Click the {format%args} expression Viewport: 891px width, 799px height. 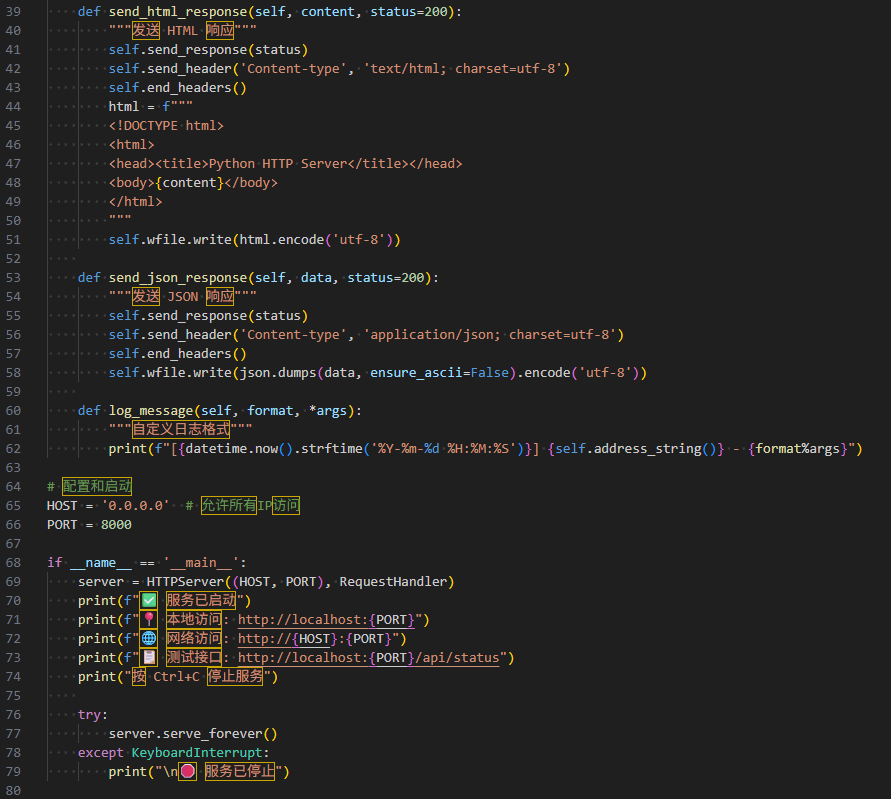pyautogui.click(x=798, y=448)
